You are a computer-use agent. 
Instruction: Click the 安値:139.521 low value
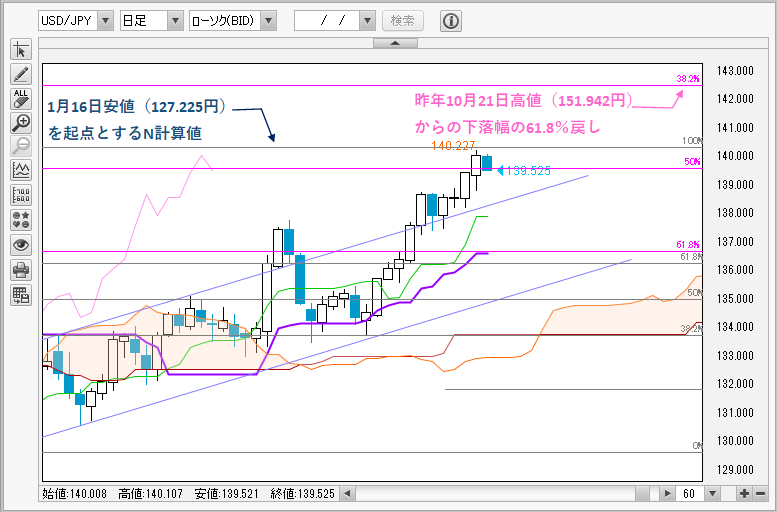pyautogui.click(x=226, y=494)
